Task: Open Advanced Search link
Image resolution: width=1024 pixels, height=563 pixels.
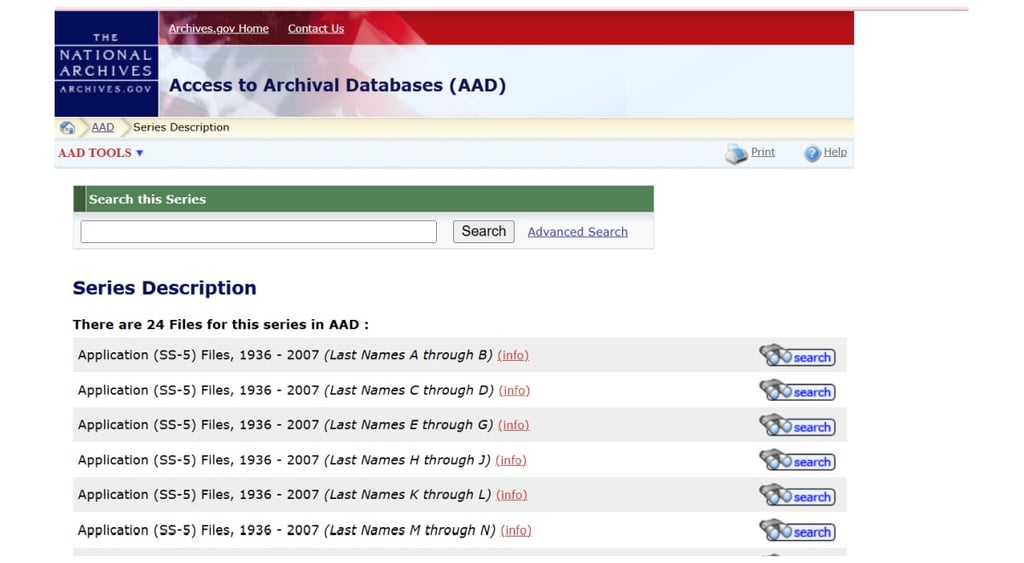Action: (x=577, y=232)
